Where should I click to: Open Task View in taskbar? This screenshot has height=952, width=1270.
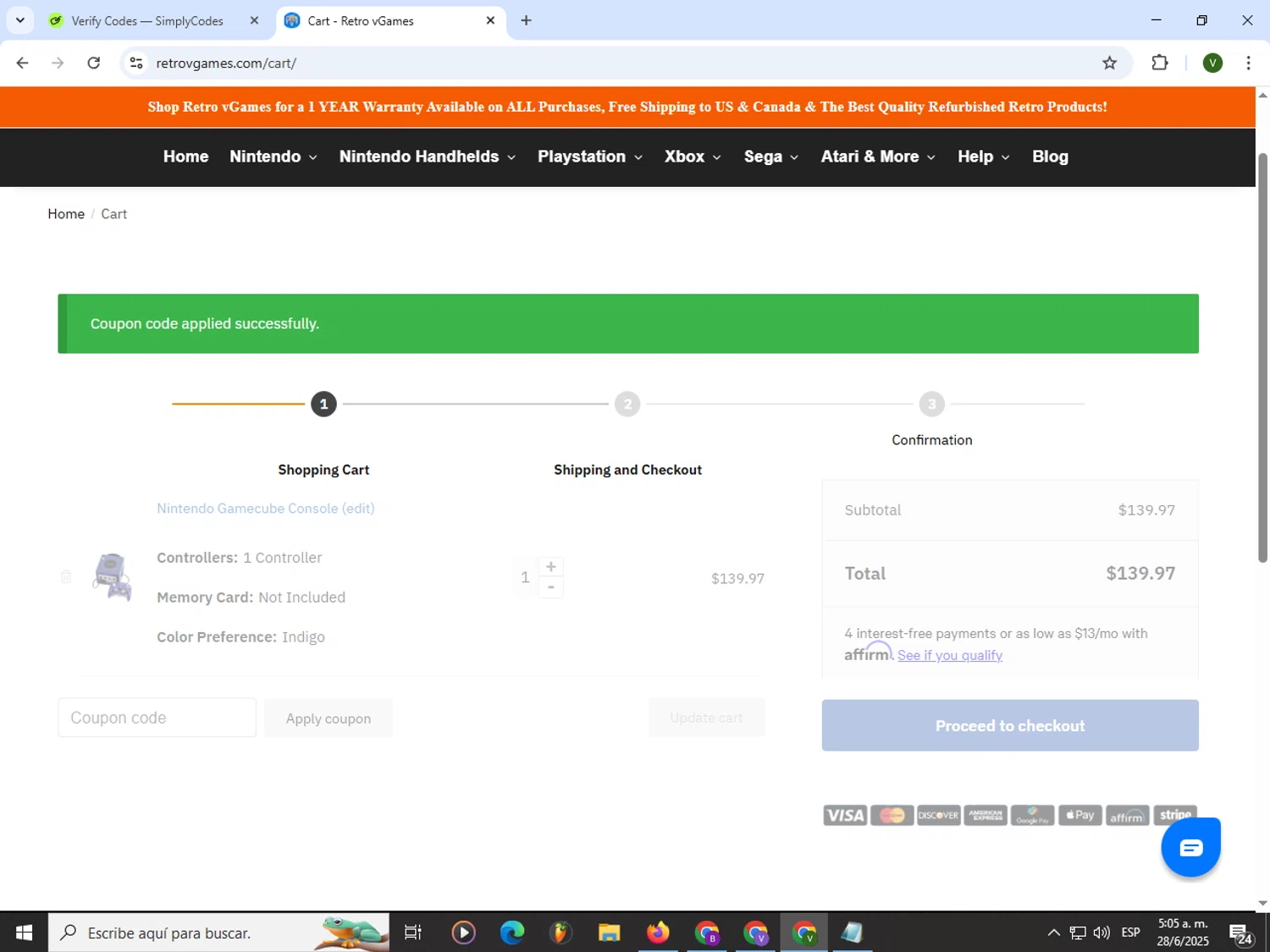tap(413, 933)
